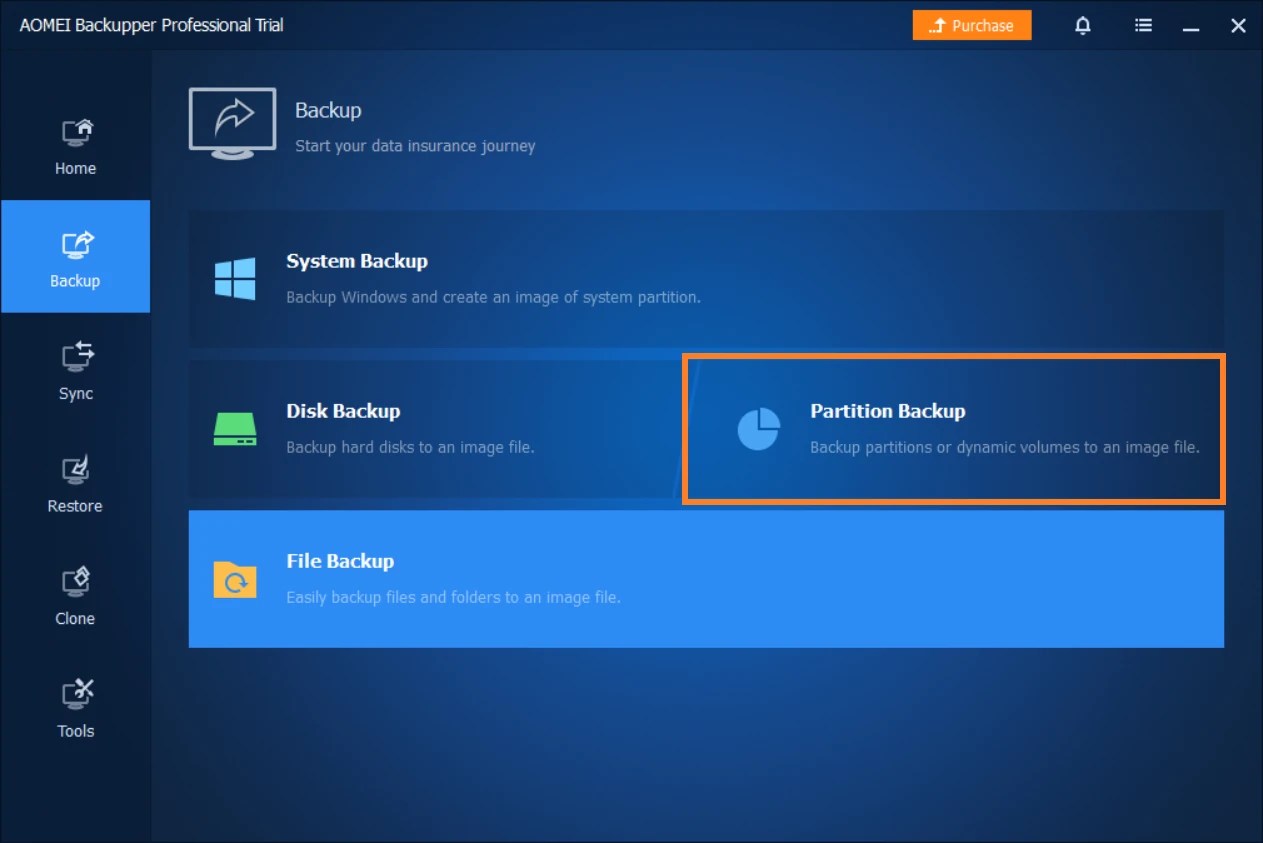This screenshot has height=843, width=1263.
Task: Select the Clone icon in the sidebar
Action: tap(75, 581)
